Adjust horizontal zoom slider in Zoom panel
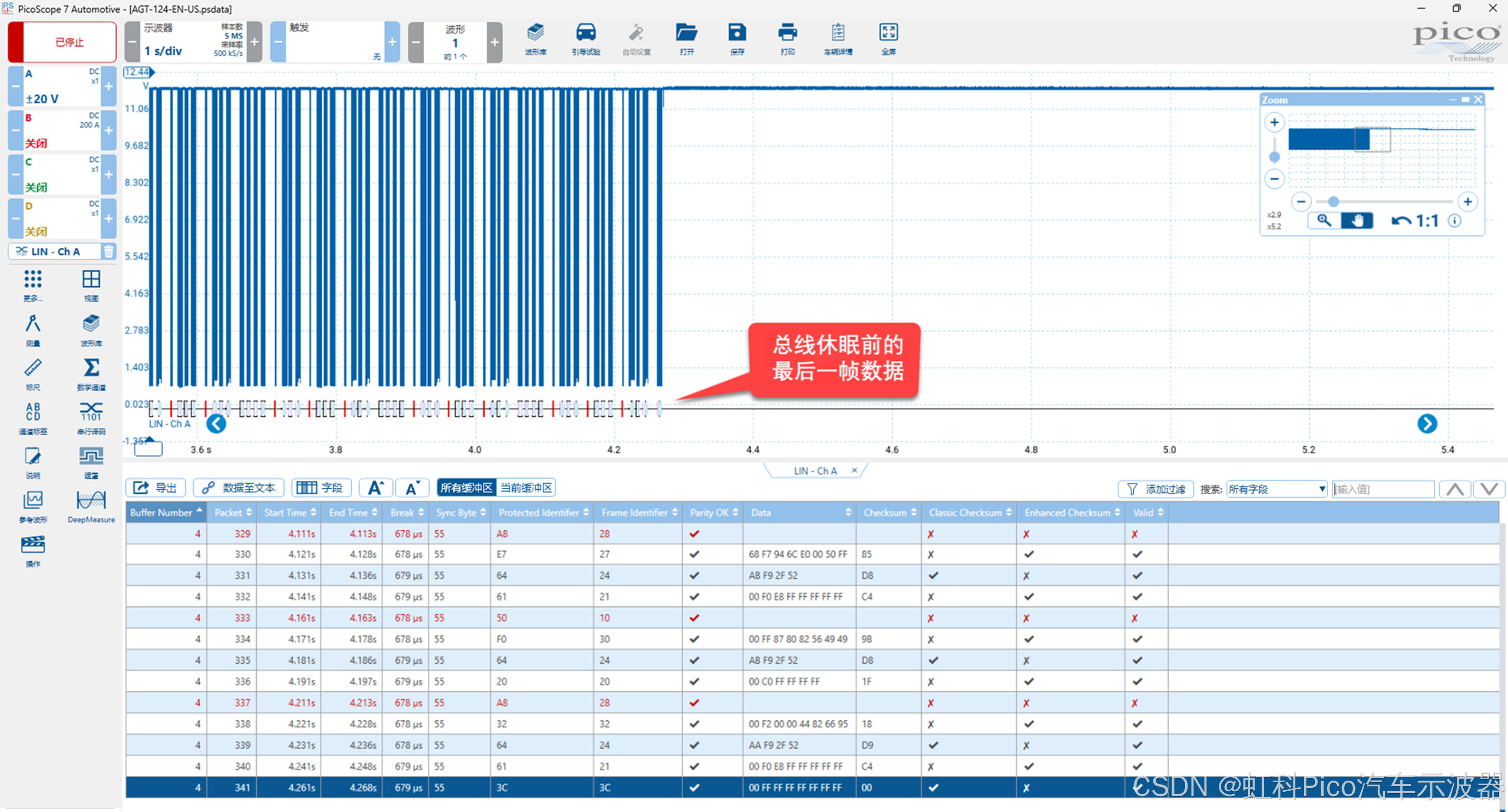1508x812 pixels. point(1333,202)
